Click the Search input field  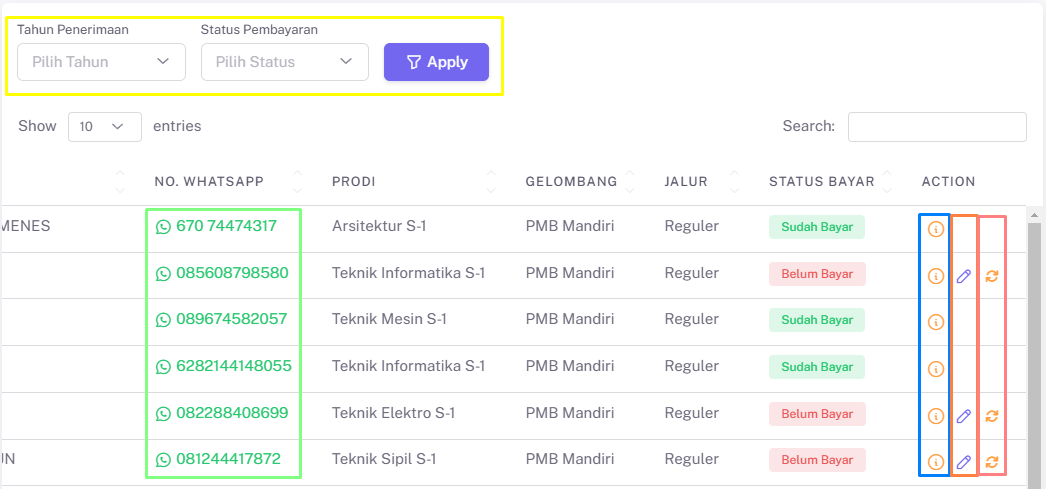pos(937,127)
